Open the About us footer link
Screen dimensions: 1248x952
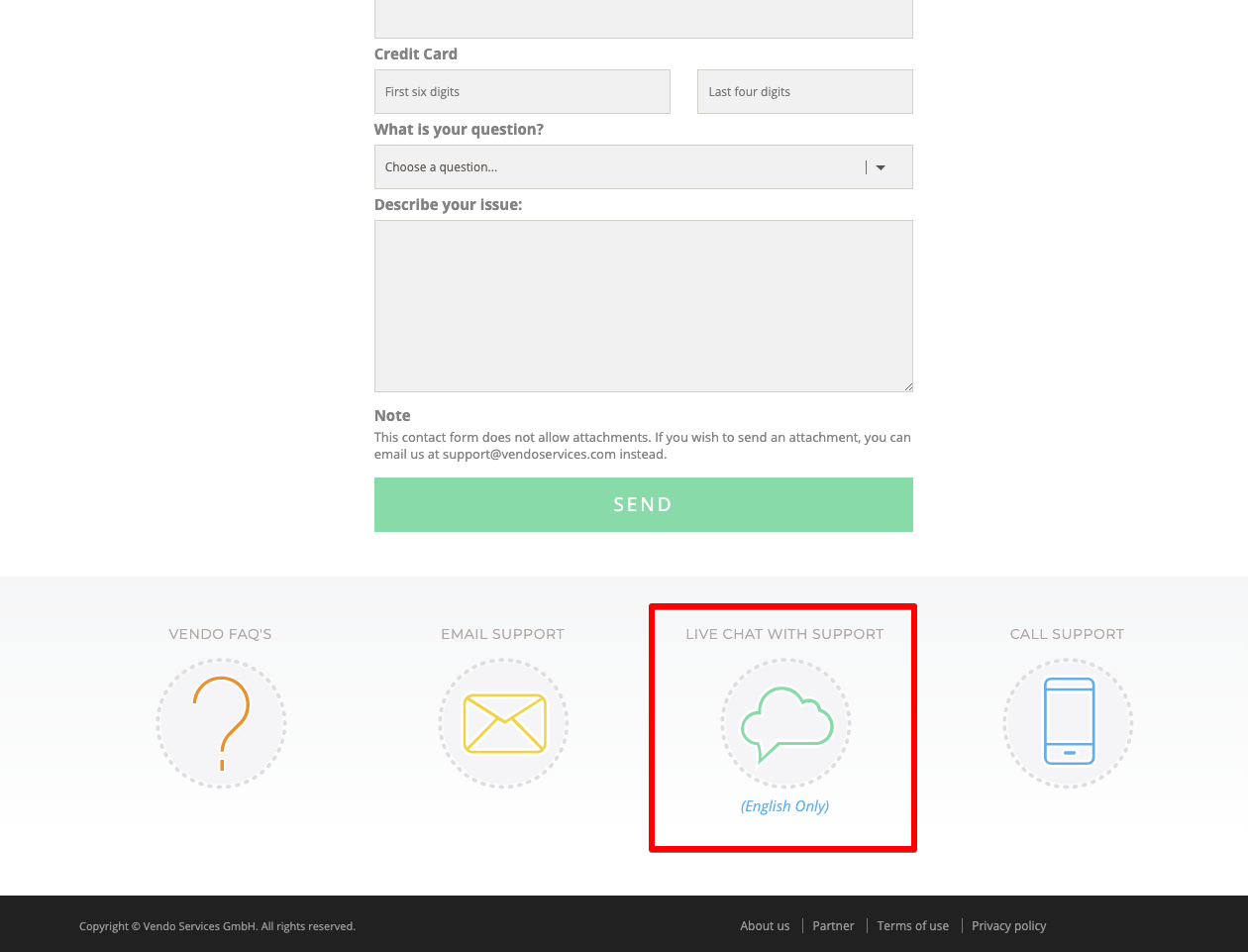pyautogui.click(x=765, y=926)
